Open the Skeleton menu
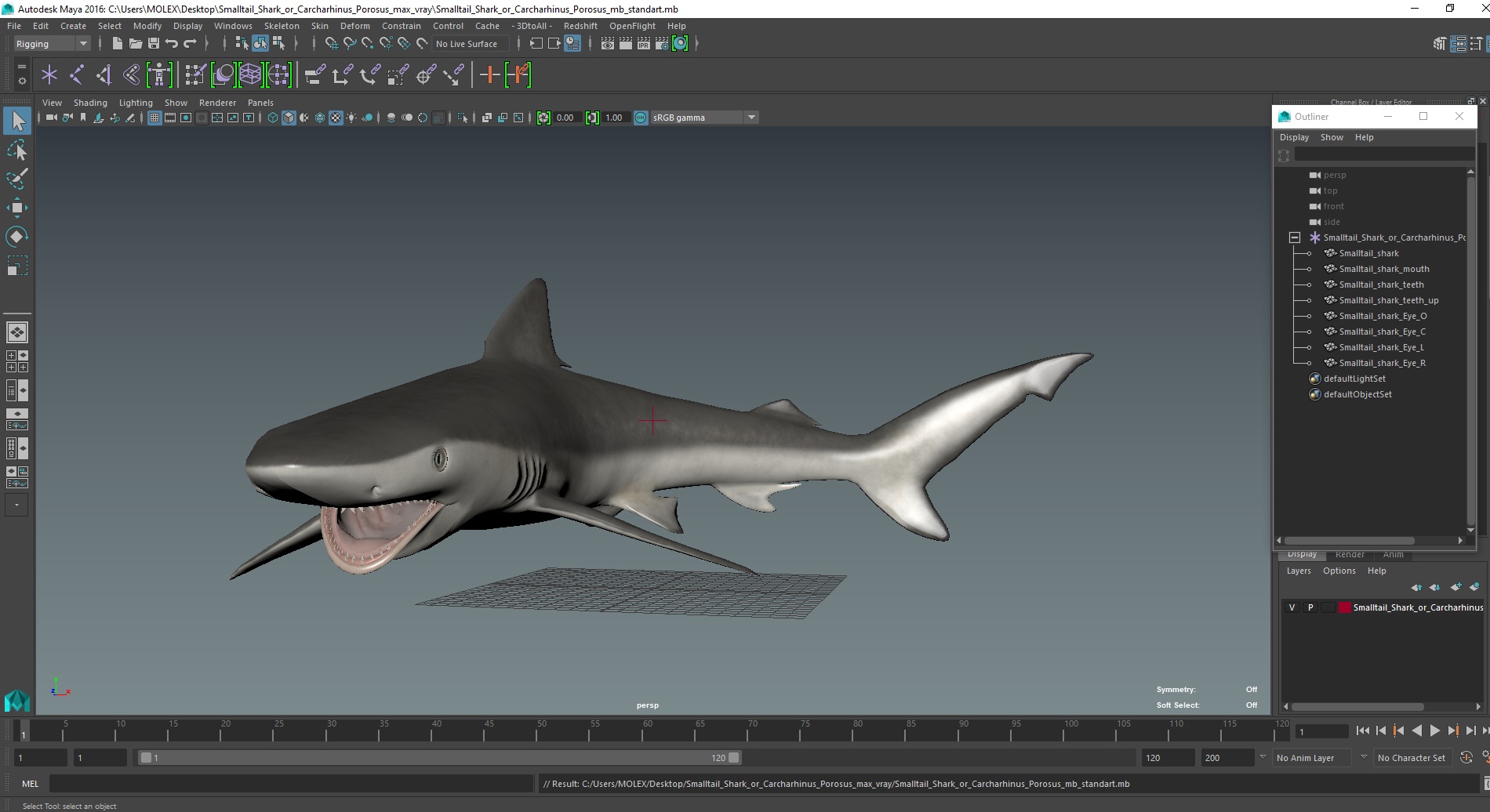 point(282,26)
